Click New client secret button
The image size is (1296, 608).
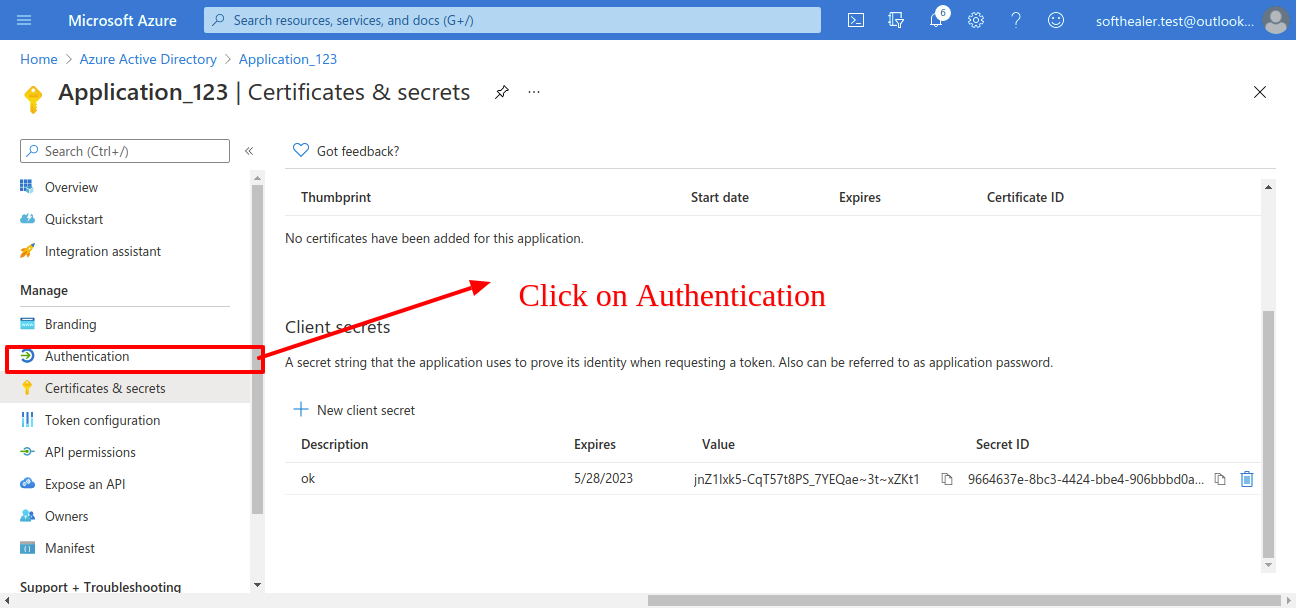tap(354, 410)
